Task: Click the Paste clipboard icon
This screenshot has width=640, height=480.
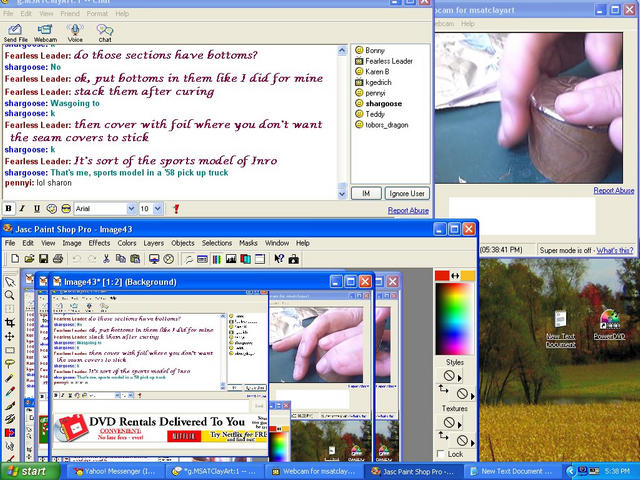Action: coord(135,259)
